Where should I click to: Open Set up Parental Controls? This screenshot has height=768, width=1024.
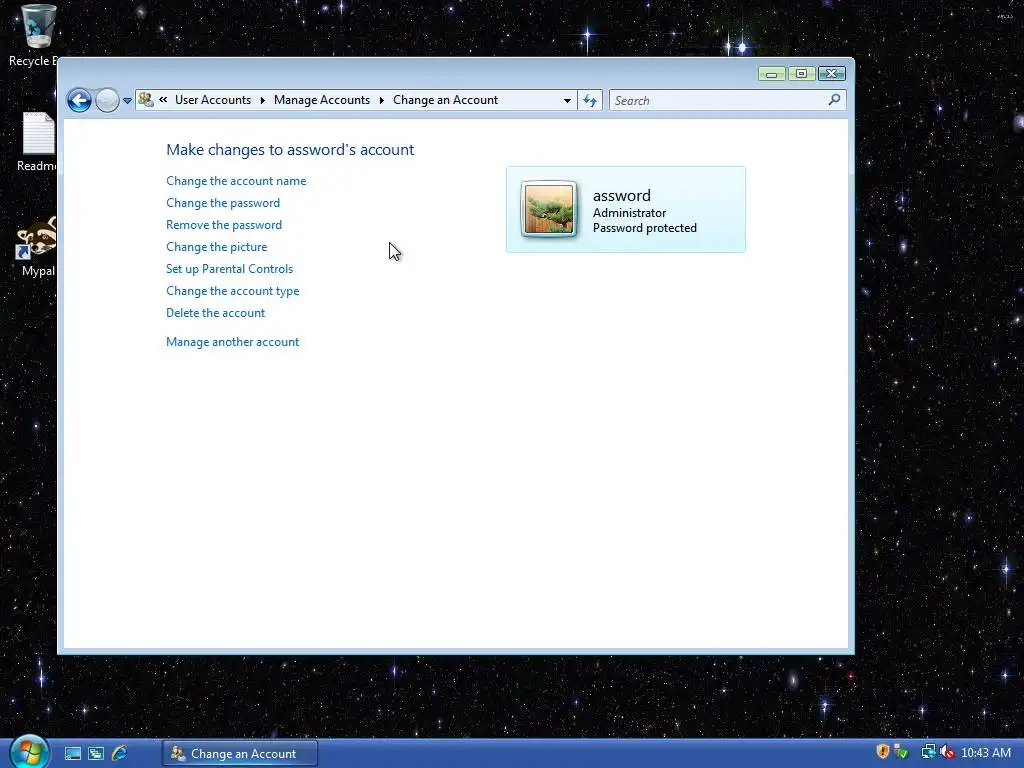pyautogui.click(x=229, y=269)
